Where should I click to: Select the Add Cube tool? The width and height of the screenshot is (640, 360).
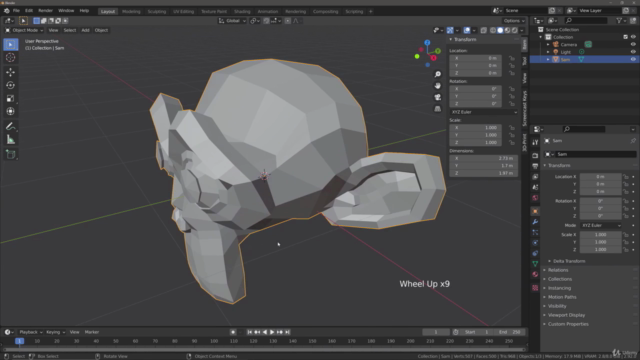point(11,155)
